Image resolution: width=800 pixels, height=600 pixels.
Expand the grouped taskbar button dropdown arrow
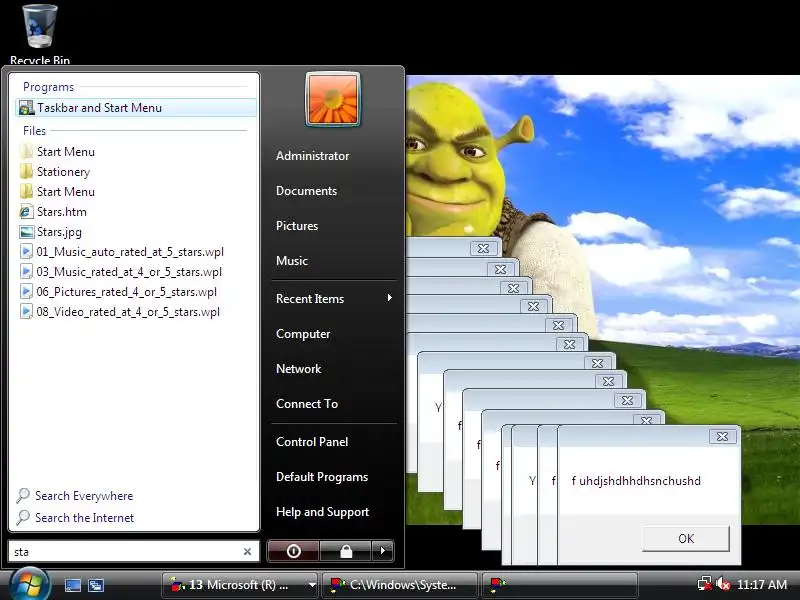[312, 585]
